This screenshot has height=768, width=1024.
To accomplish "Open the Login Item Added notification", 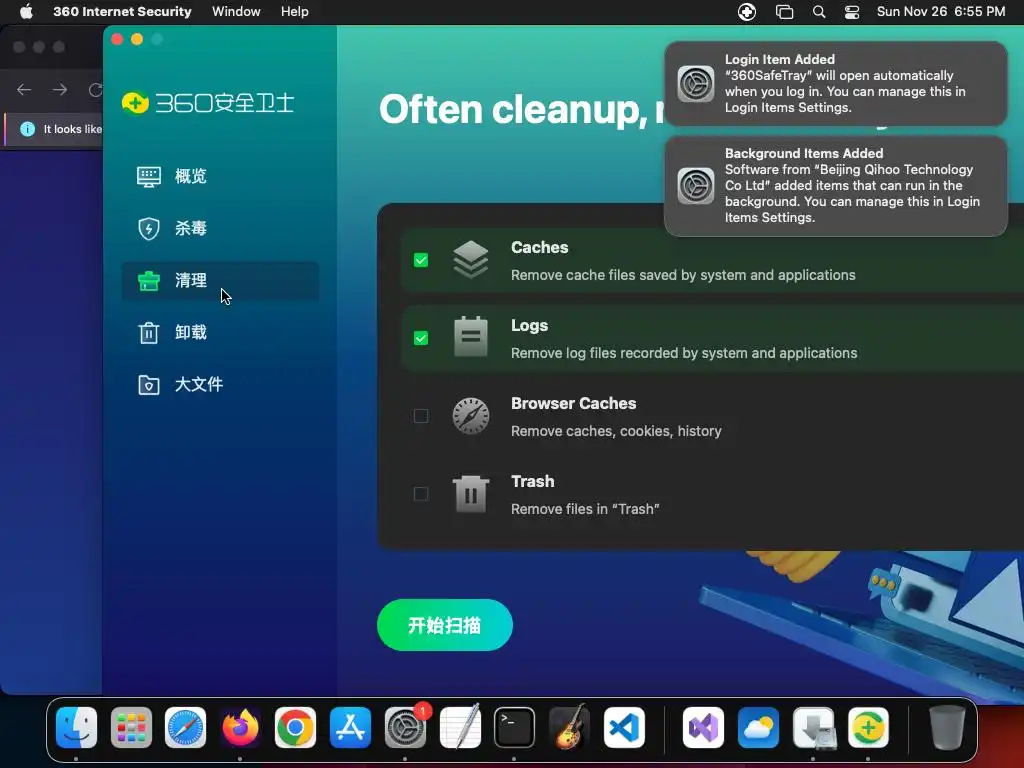I will (836, 84).
